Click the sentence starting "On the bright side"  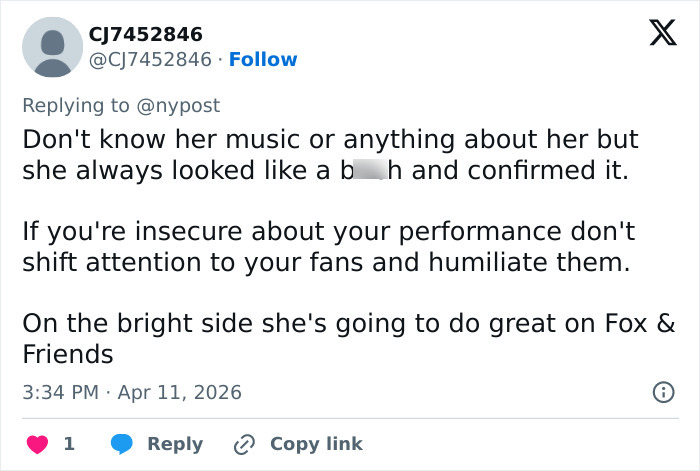348,338
